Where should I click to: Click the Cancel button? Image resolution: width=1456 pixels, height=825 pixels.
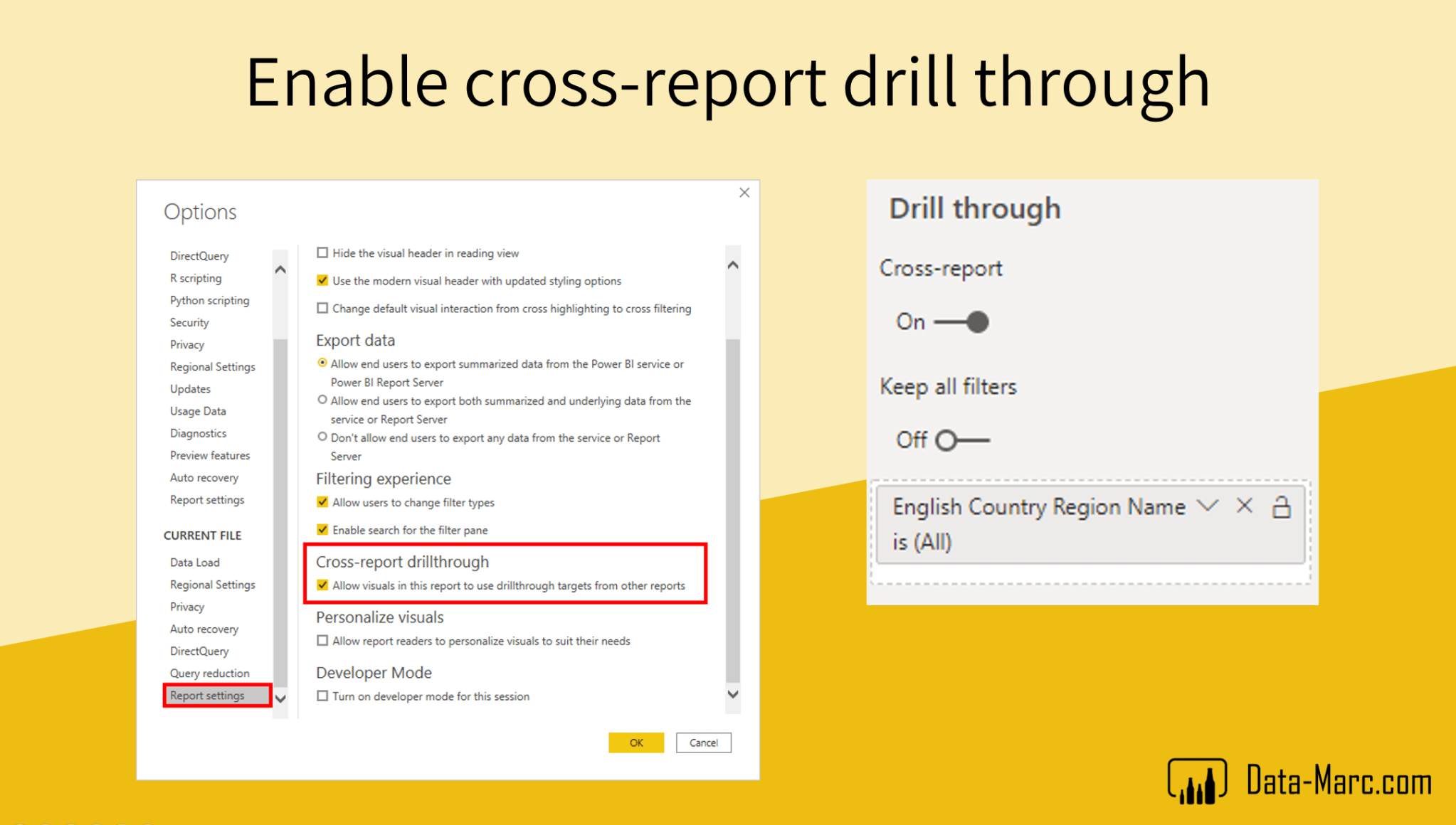pos(703,742)
